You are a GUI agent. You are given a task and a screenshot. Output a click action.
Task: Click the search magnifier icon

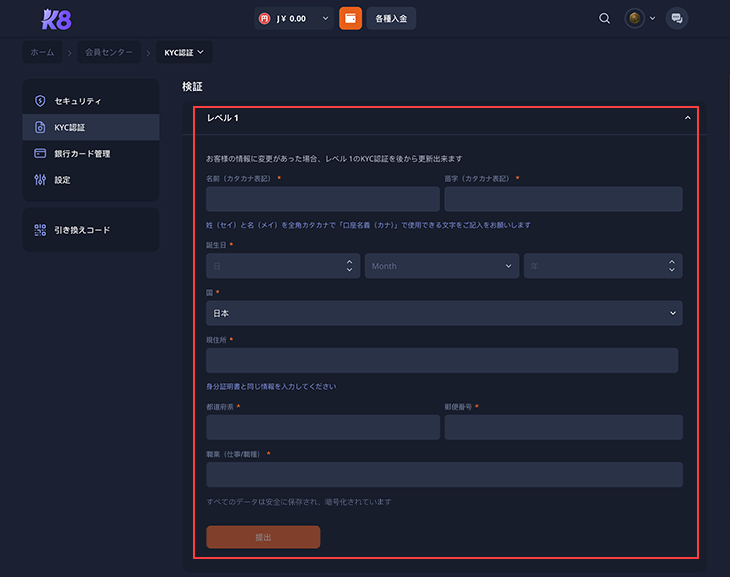[x=604, y=19]
